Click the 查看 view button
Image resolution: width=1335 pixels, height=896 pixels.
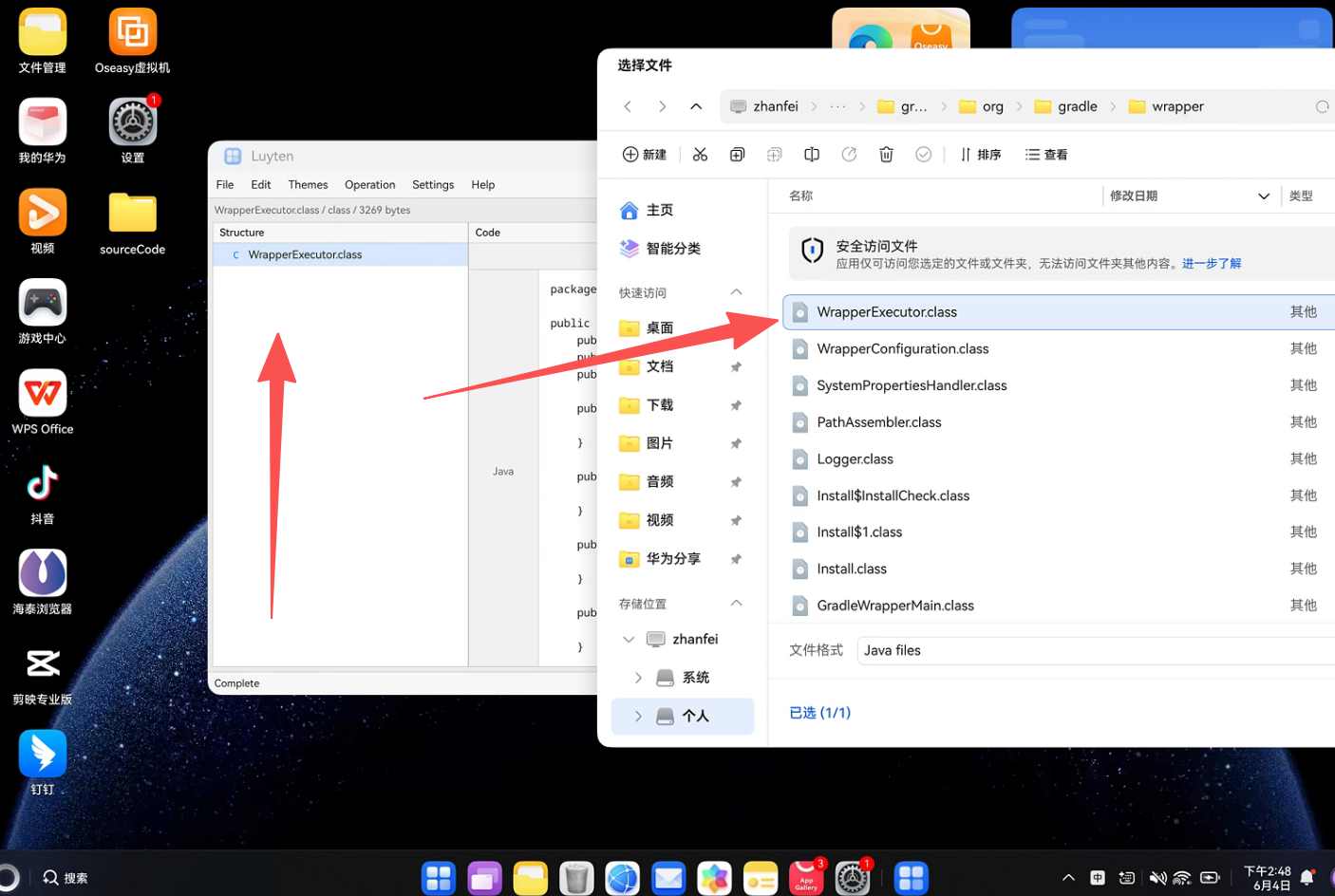[x=1046, y=155]
